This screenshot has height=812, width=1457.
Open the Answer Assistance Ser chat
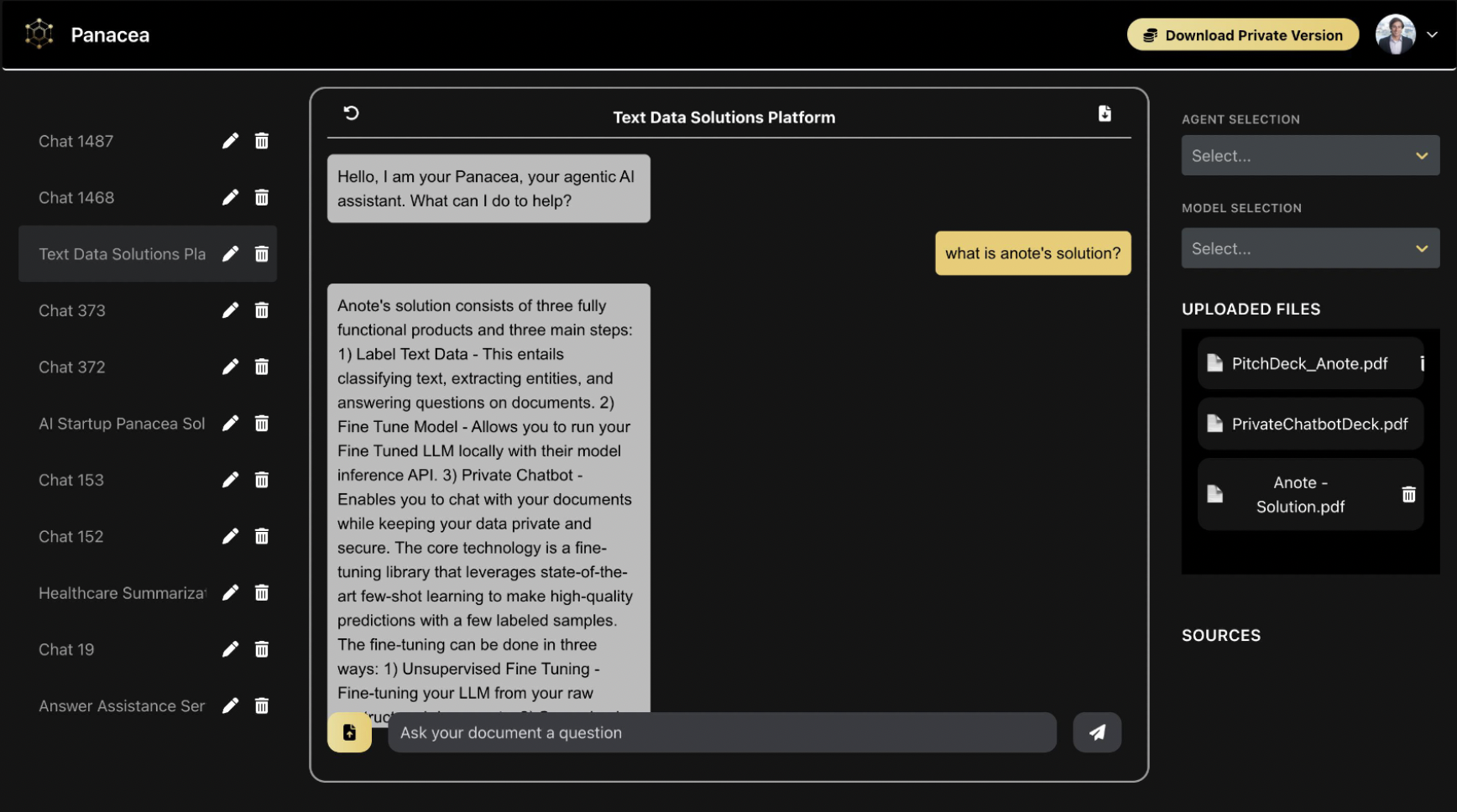(122, 705)
